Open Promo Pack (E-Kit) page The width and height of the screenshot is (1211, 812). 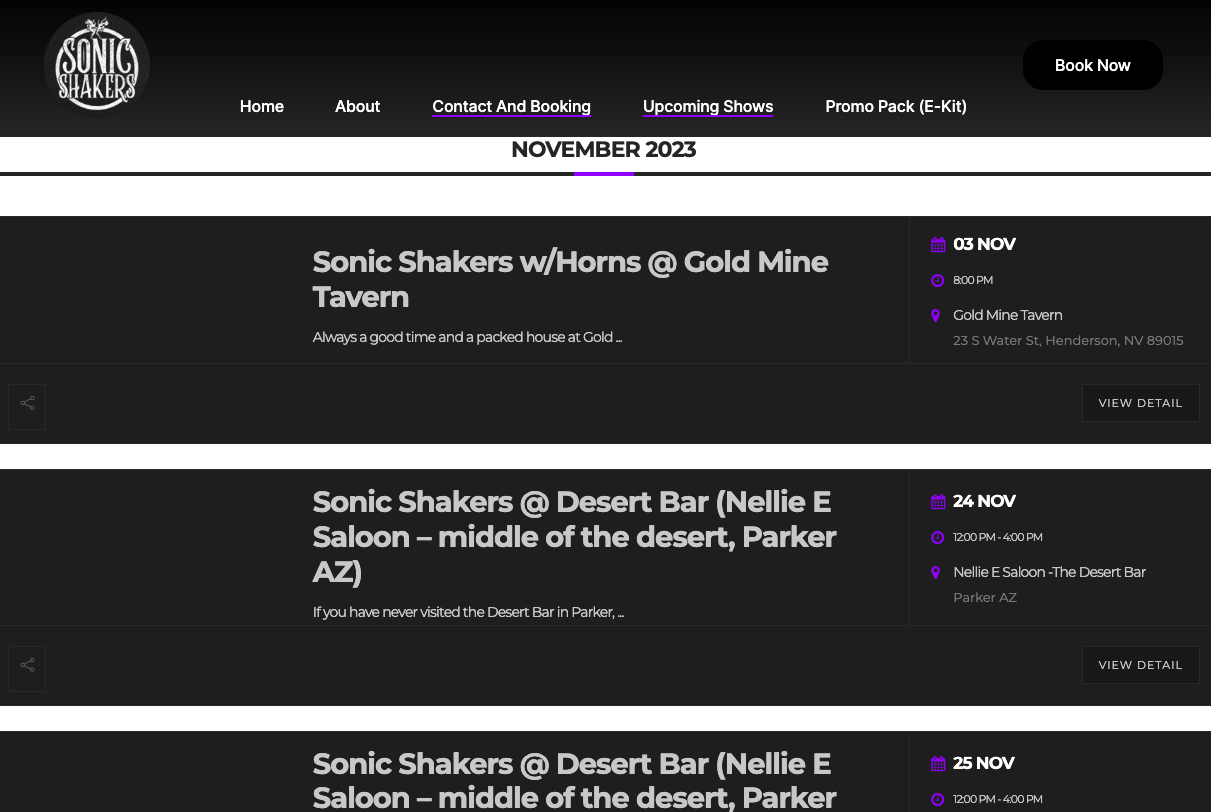pyautogui.click(x=896, y=106)
